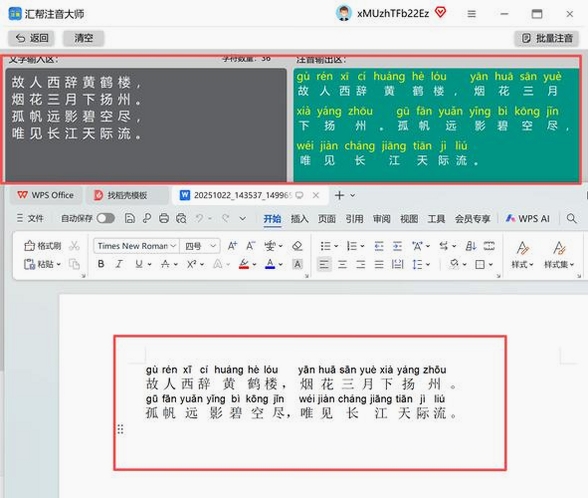Image resolution: width=588 pixels, height=498 pixels.
Task: Click the print preview icon
Action: 181,218
